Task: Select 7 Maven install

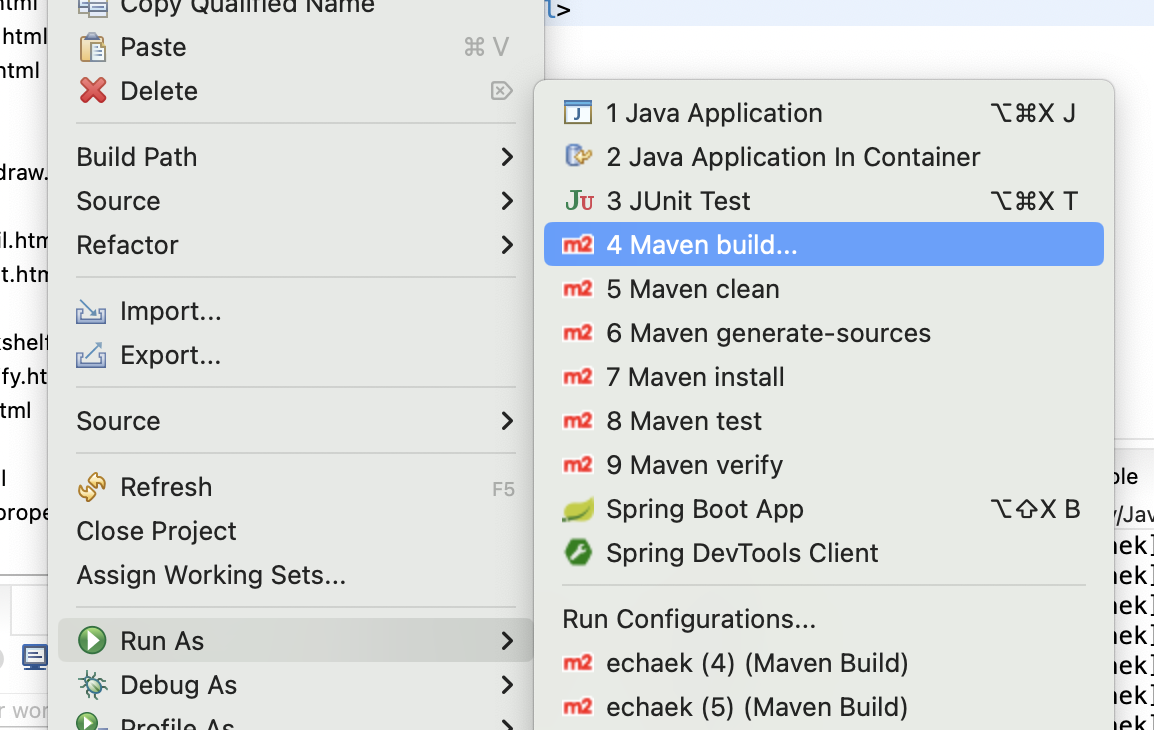Action: [824, 377]
